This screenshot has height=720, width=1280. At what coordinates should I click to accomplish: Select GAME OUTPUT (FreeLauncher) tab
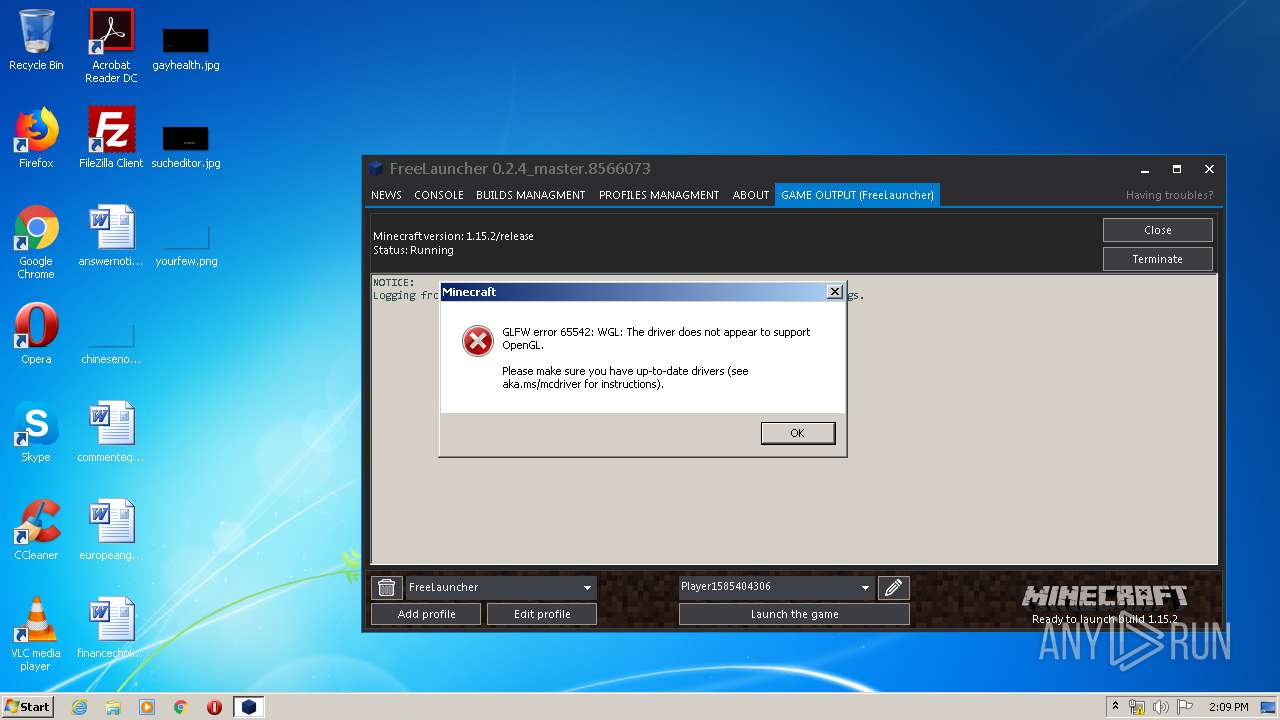click(857, 195)
